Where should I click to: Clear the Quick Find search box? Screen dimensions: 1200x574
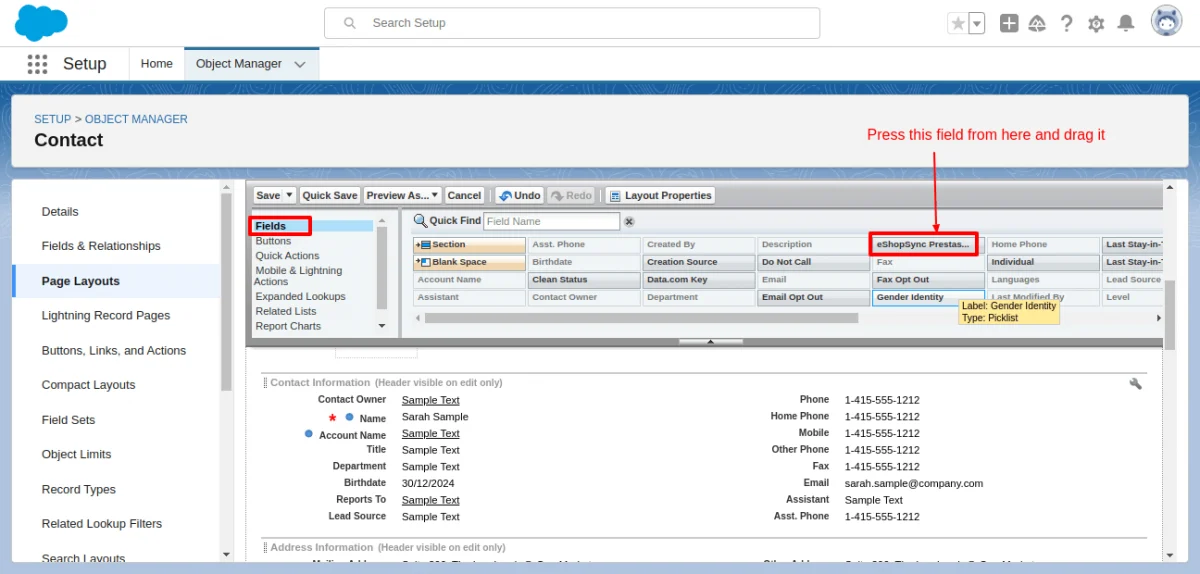point(629,222)
